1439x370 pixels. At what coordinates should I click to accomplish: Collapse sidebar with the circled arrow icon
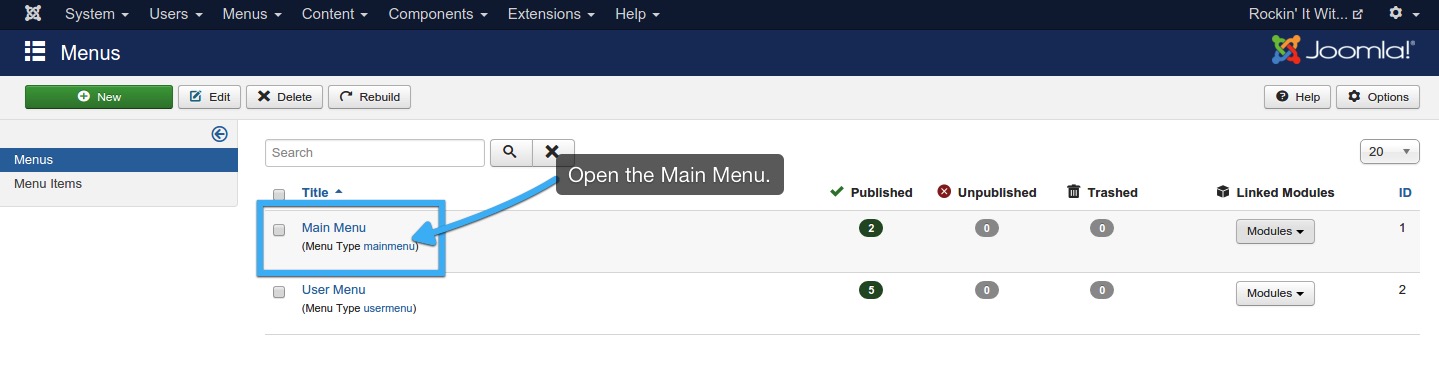tap(220, 134)
